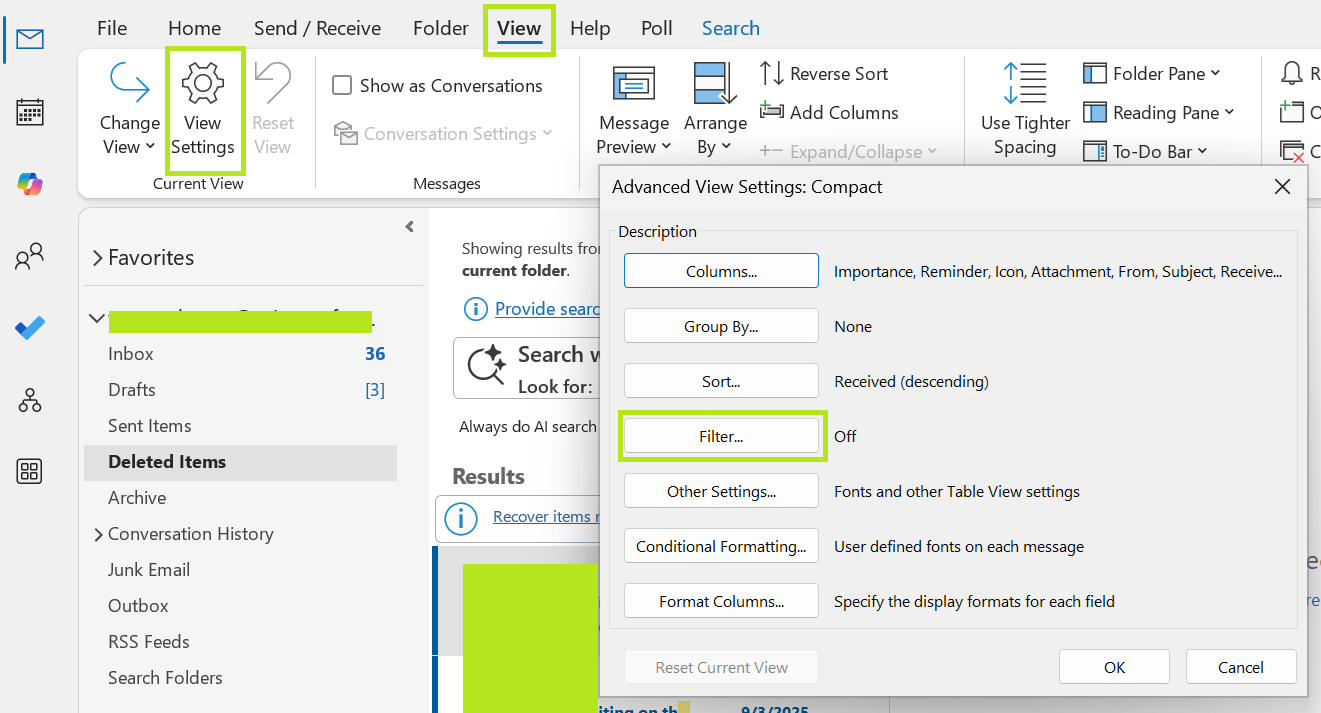This screenshot has width=1321, height=713.
Task: Select the View tab
Action: point(519,28)
